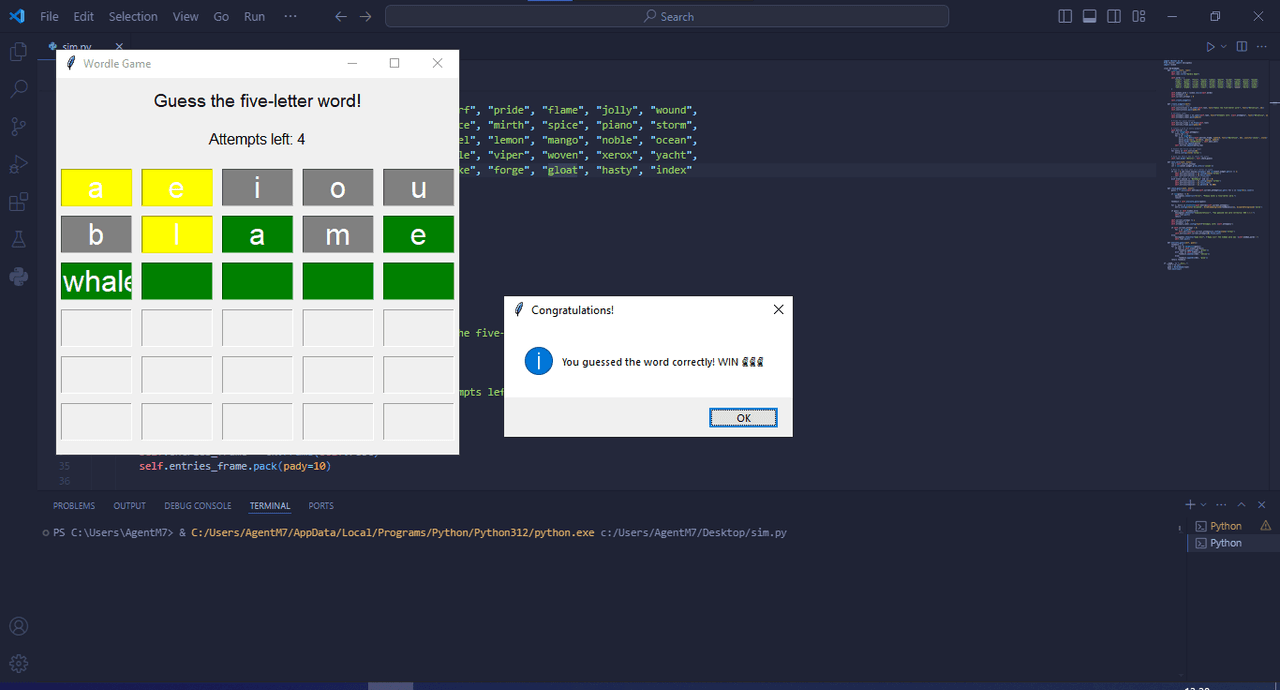Open the Testing flask icon view
This screenshot has height=690, width=1280.
(18, 239)
